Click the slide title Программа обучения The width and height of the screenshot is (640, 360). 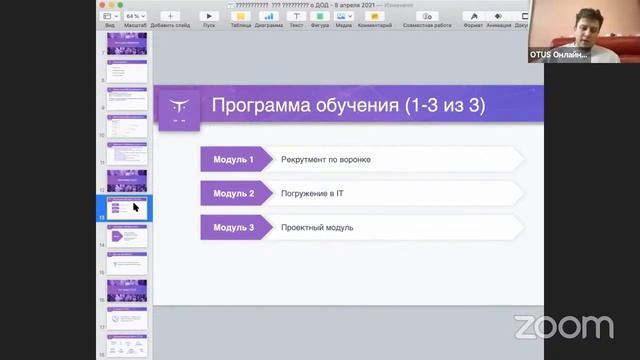coord(348,105)
